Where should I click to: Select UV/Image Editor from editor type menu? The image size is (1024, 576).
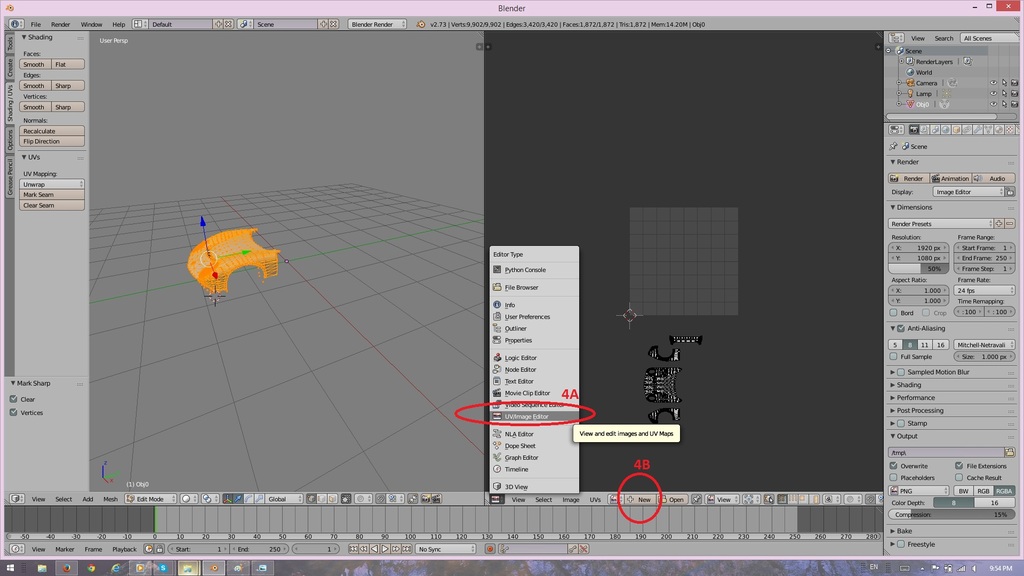pyautogui.click(x=527, y=416)
